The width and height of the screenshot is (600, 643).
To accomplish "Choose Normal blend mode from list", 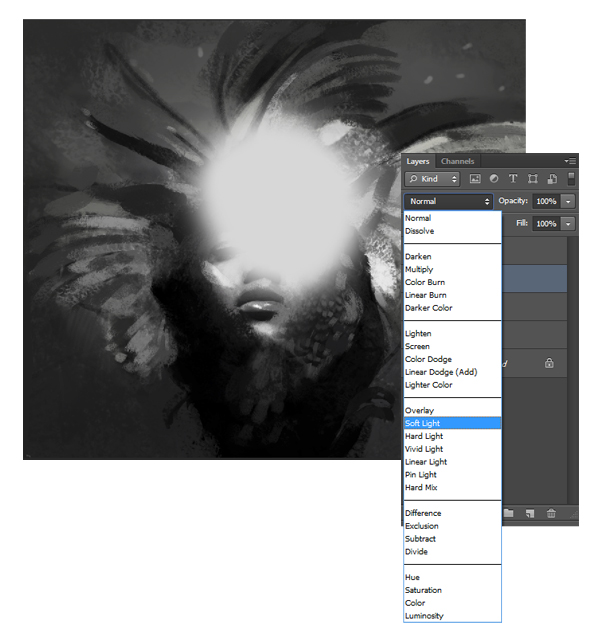I will tap(452, 218).
